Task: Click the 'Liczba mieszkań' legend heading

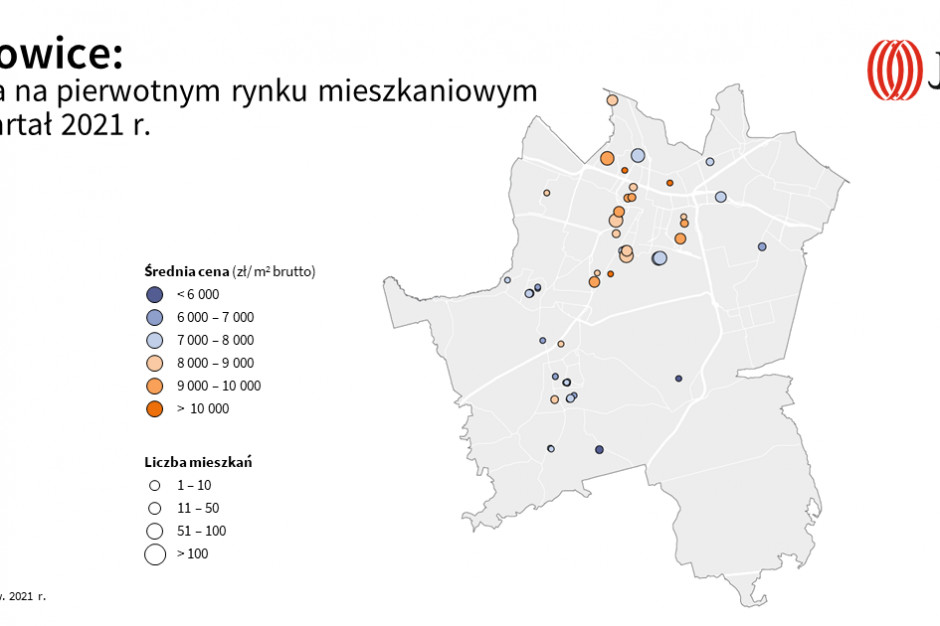Action: point(198,462)
